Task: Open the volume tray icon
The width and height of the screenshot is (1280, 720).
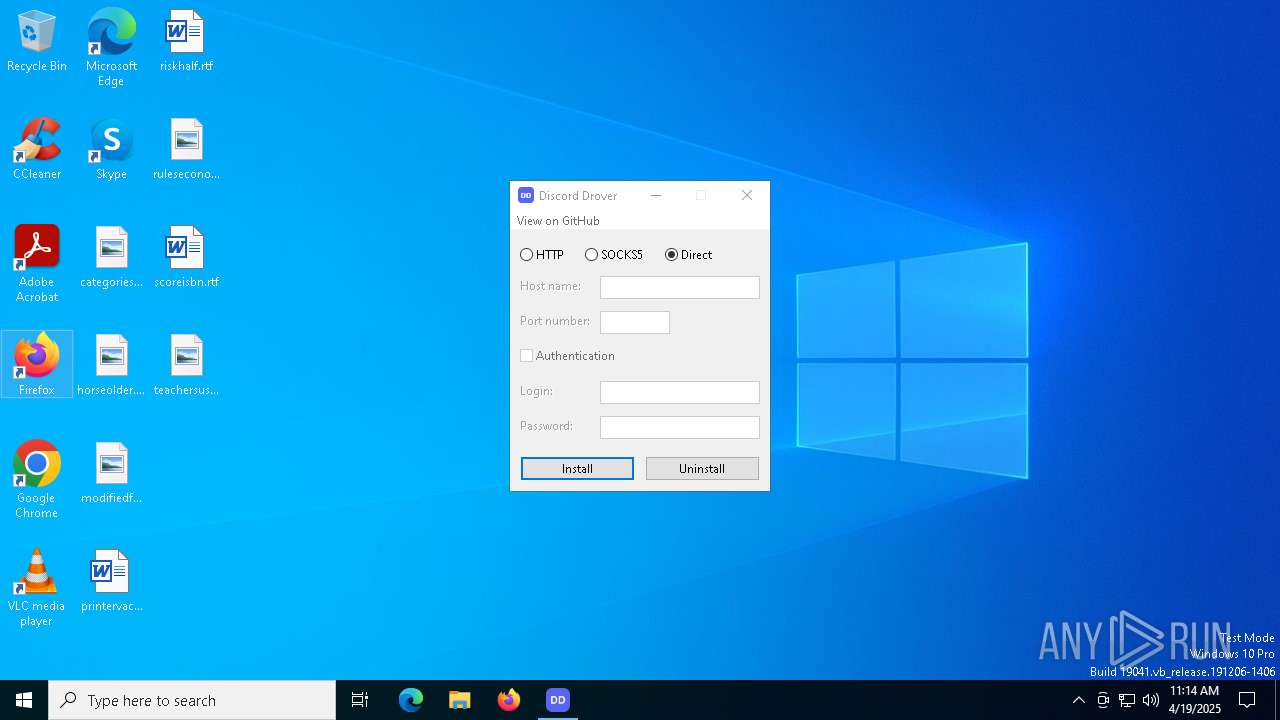Action: [x=1151, y=700]
